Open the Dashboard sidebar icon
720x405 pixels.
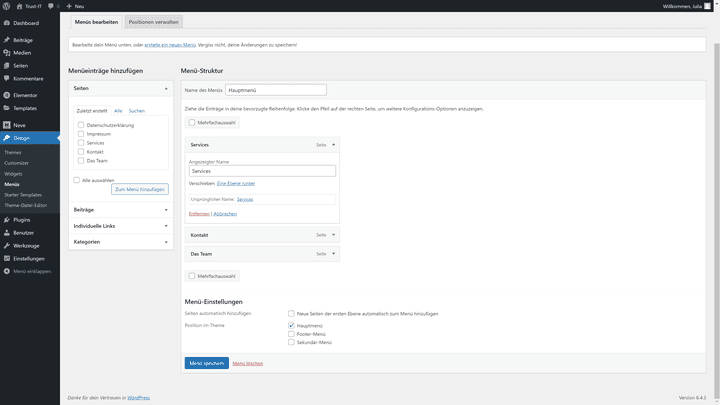coord(6,23)
